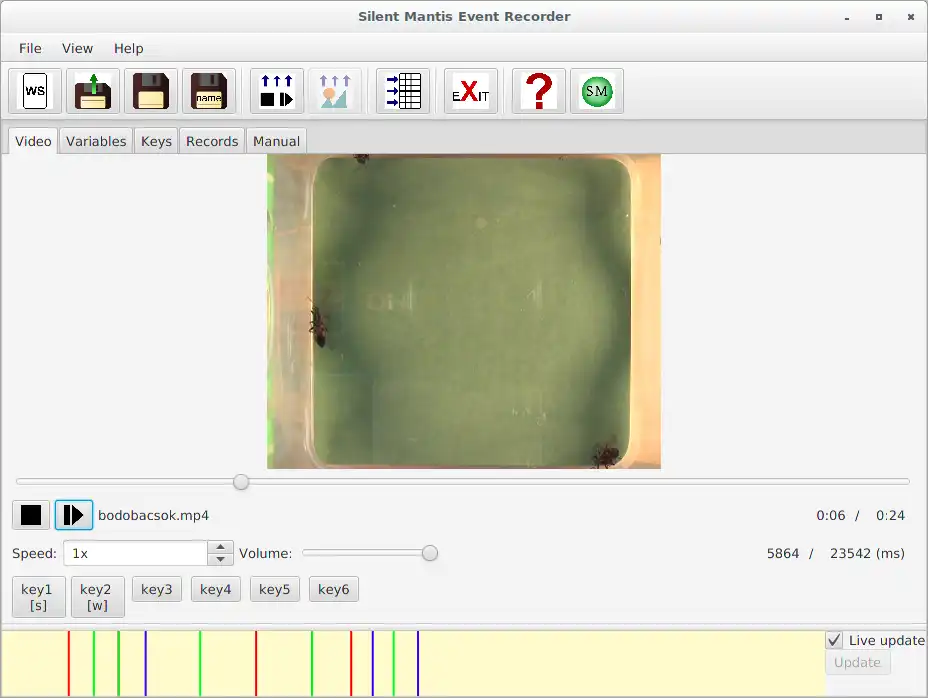Increase speed with the up stepper arrow
The image size is (928, 698).
point(220,547)
